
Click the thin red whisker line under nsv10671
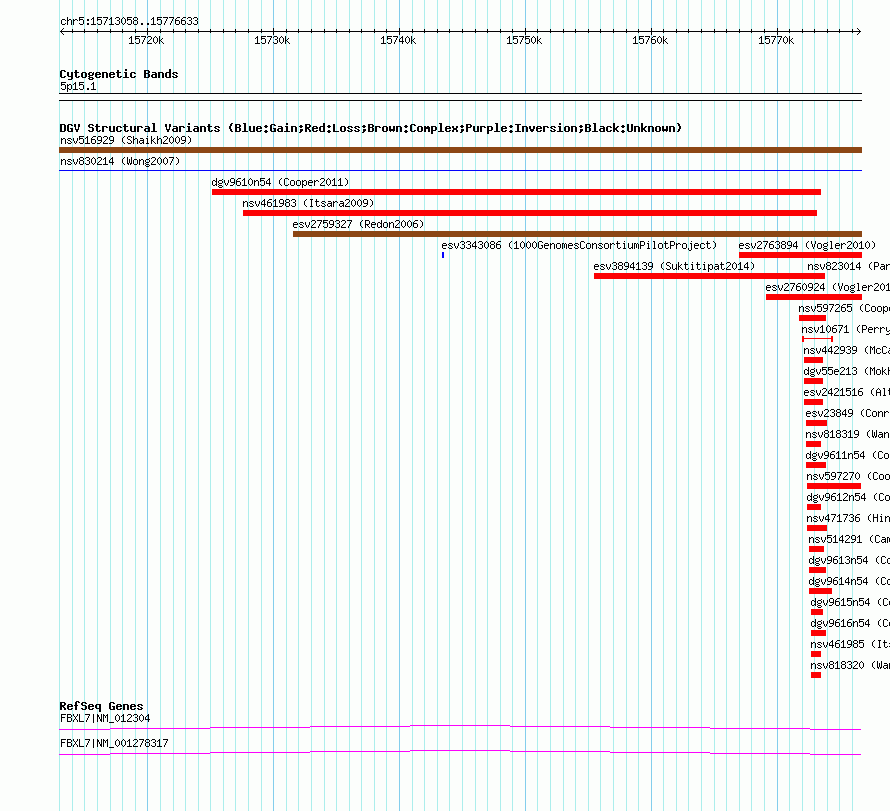click(x=817, y=339)
